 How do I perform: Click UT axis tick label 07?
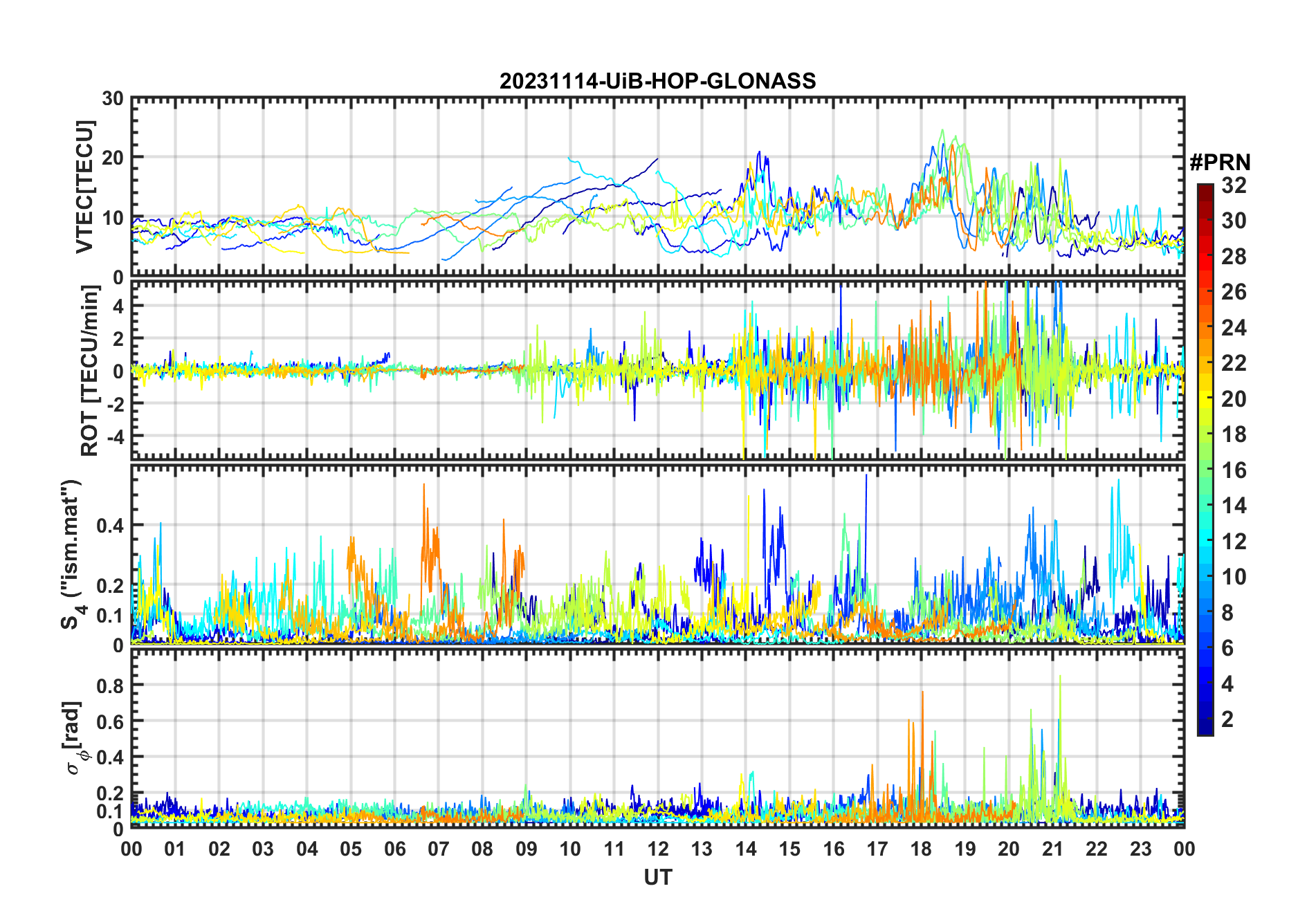click(x=439, y=849)
